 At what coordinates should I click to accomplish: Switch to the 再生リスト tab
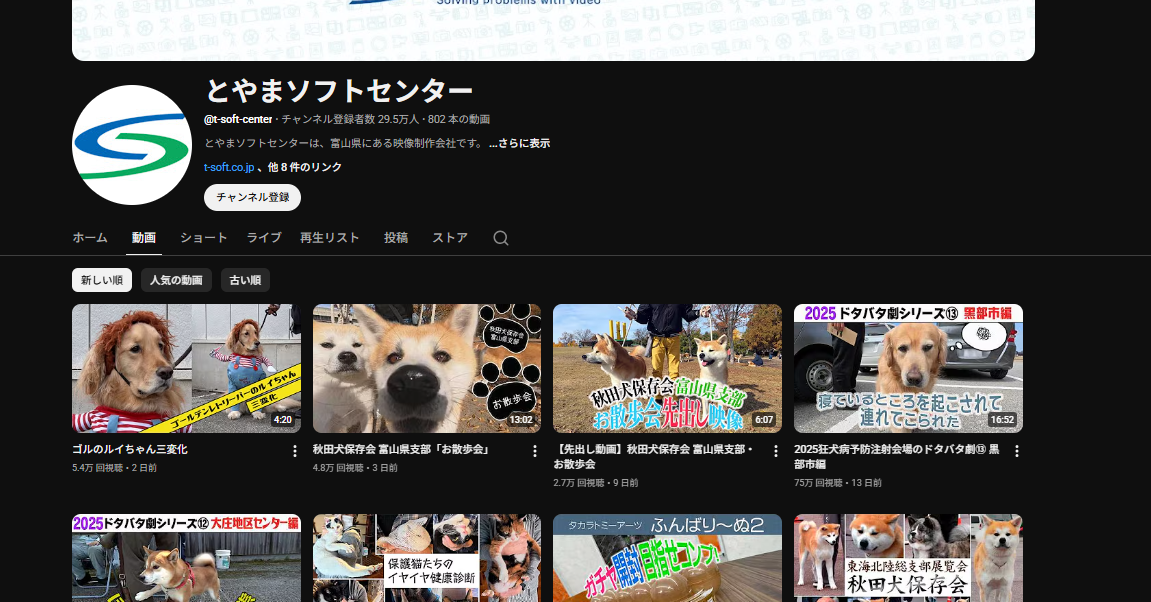click(x=330, y=238)
